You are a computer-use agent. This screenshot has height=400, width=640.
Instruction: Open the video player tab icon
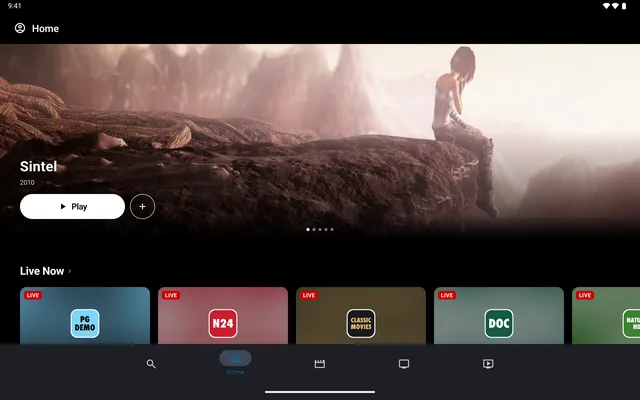pos(488,364)
